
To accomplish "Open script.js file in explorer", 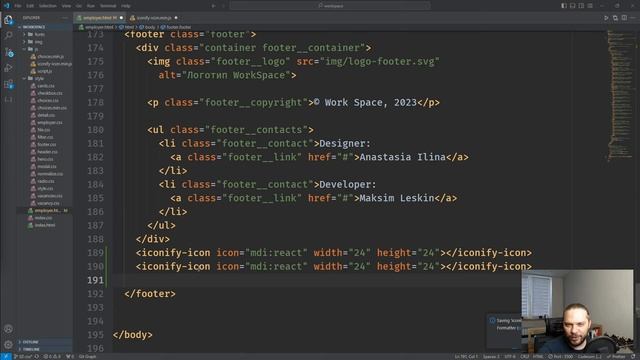I will click(44, 71).
